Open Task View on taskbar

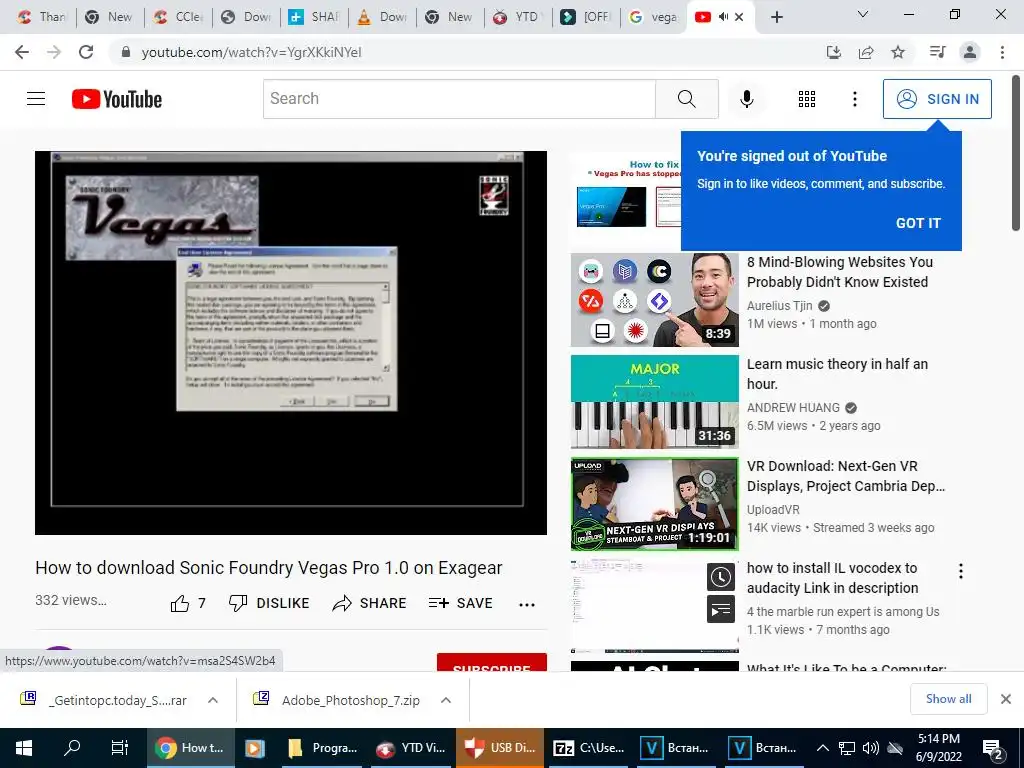click(120, 748)
